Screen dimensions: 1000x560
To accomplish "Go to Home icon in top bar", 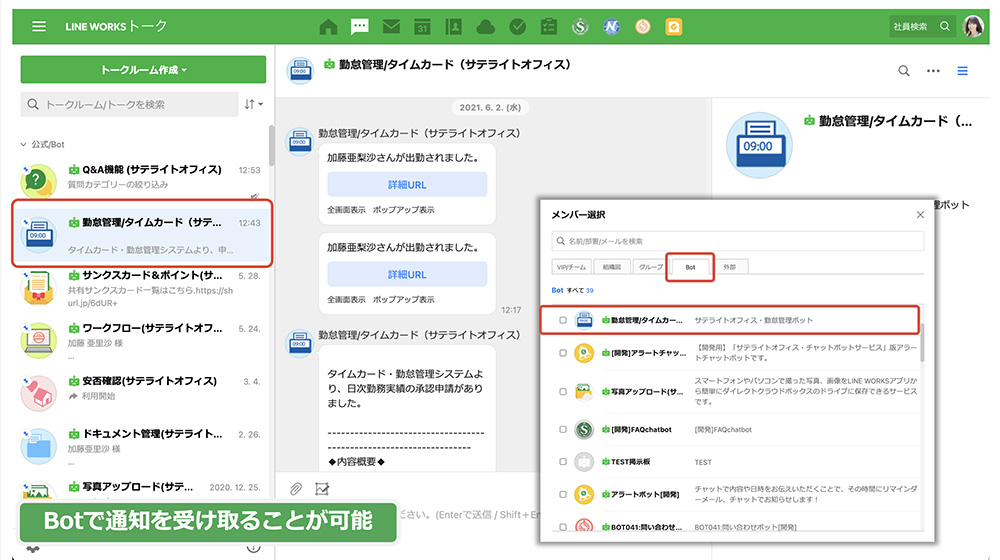I will click(x=328, y=27).
